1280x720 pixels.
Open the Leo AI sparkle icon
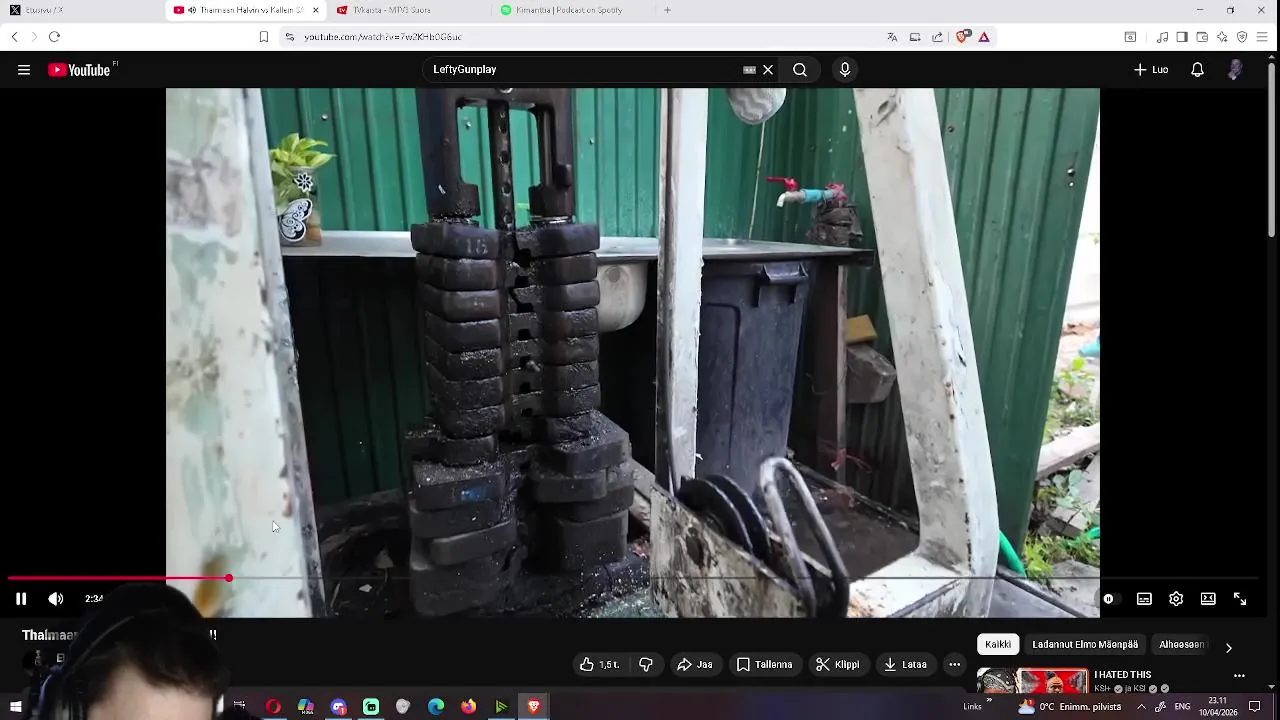click(x=1222, y=37)
